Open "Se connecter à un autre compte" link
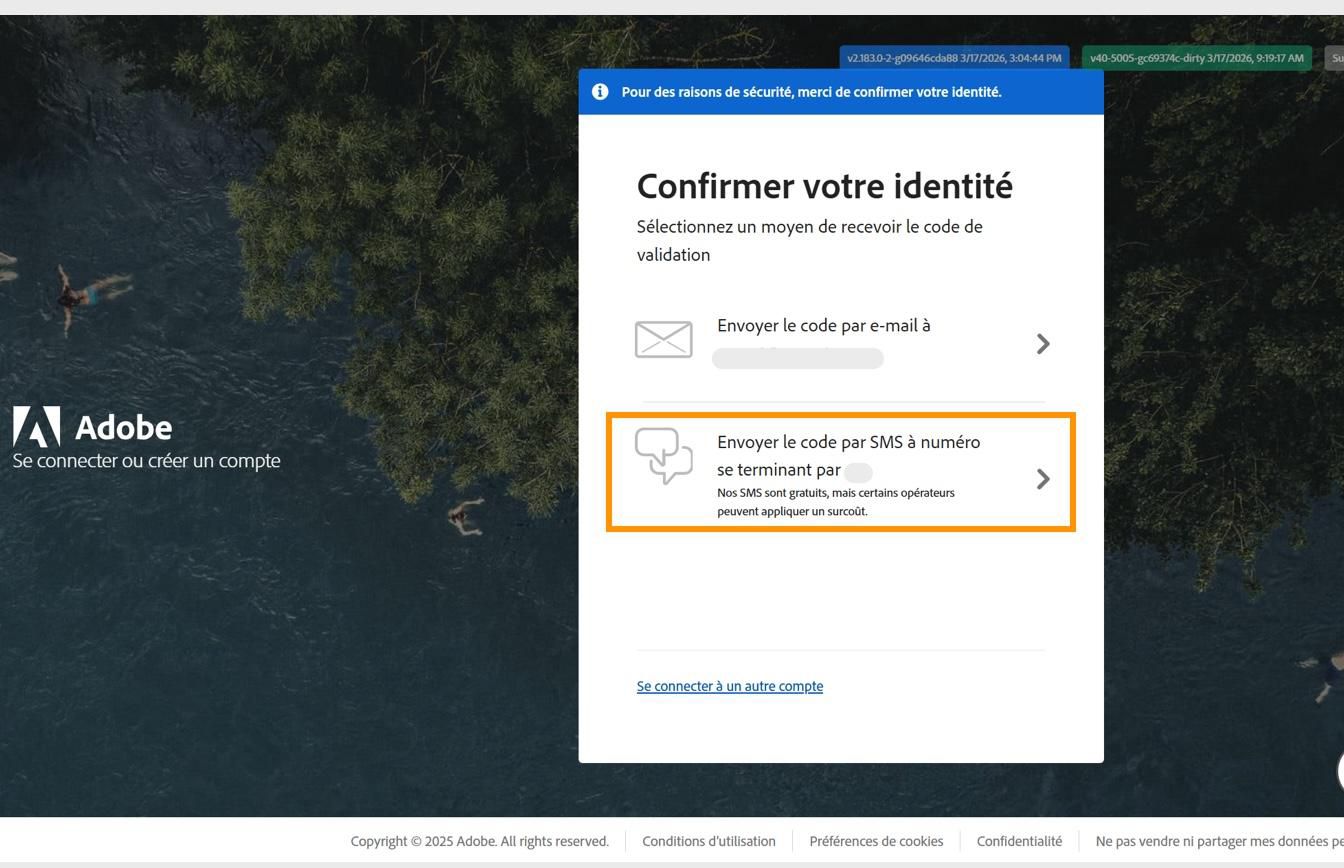 point(730,686)
